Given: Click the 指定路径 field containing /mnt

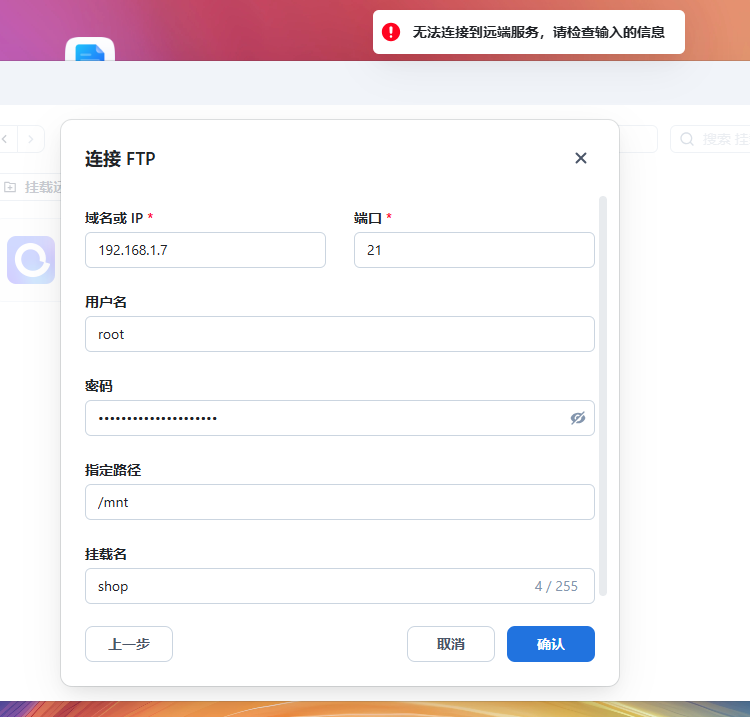Looking at the screenshot, I should [340, 502].
